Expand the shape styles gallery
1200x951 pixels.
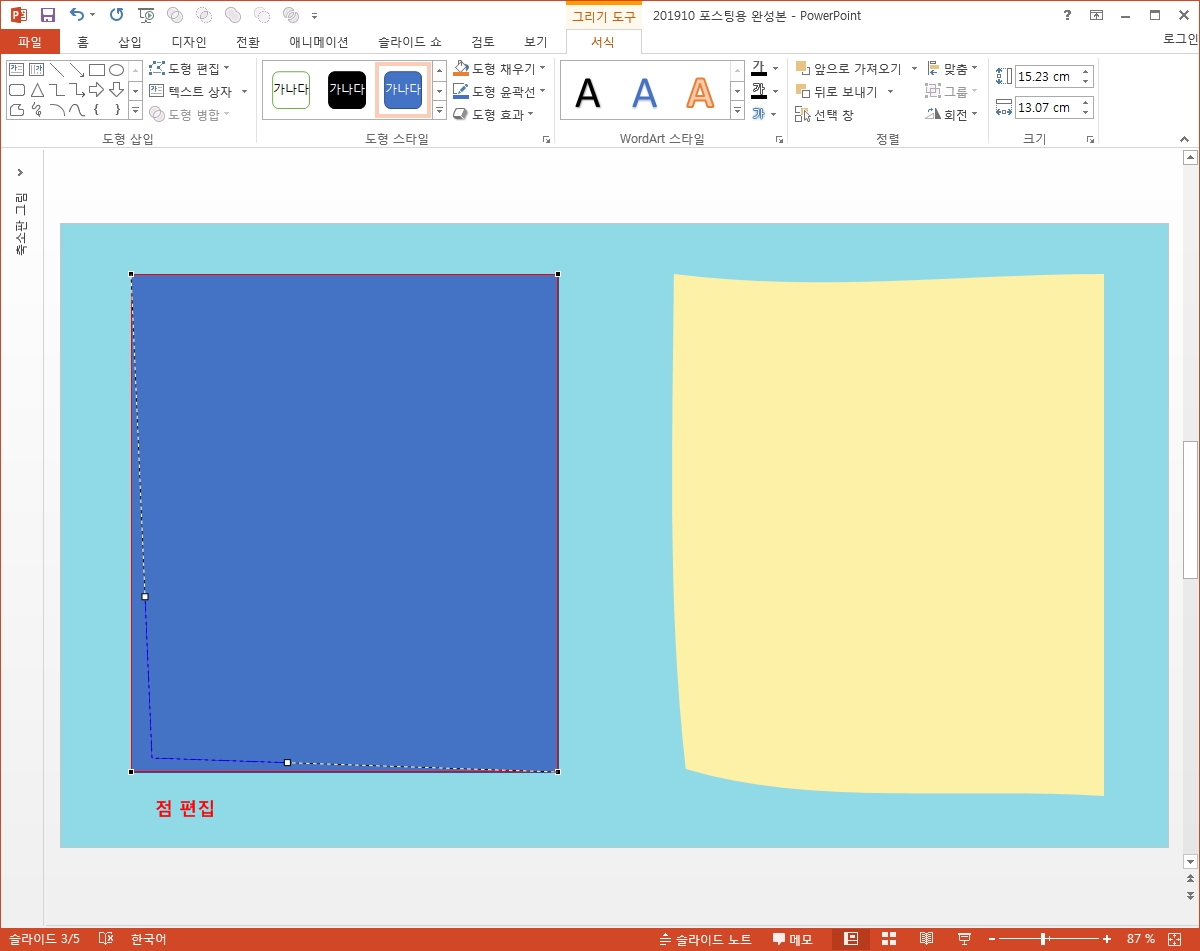[440, 111]
